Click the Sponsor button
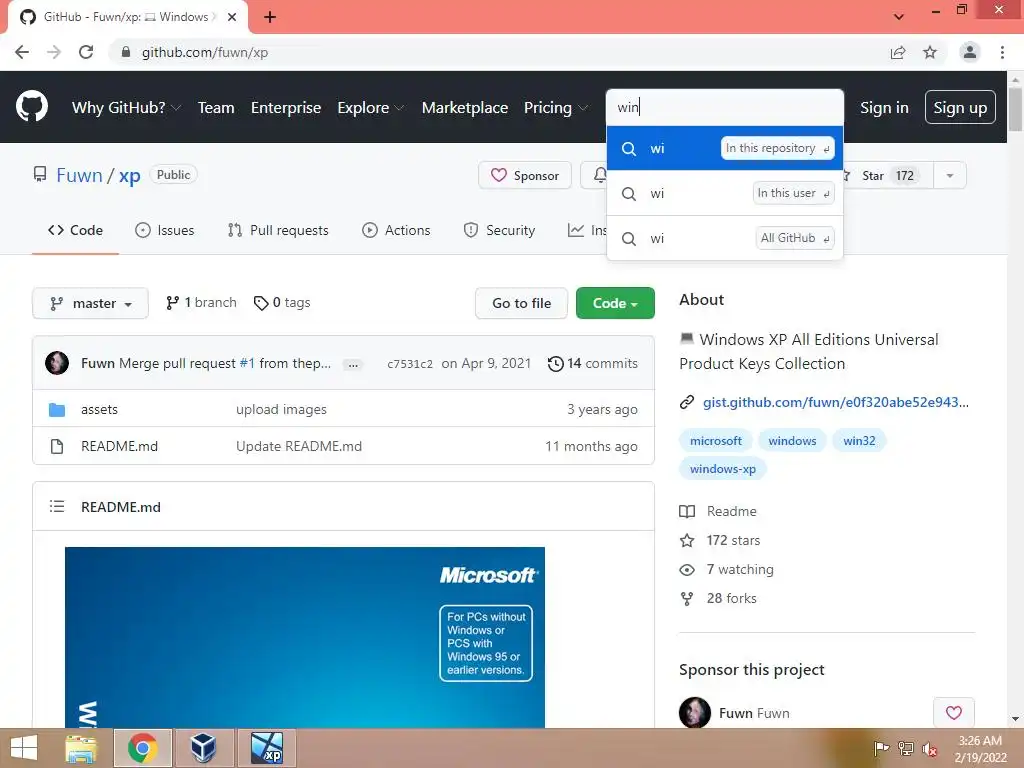 coord(525,175)
